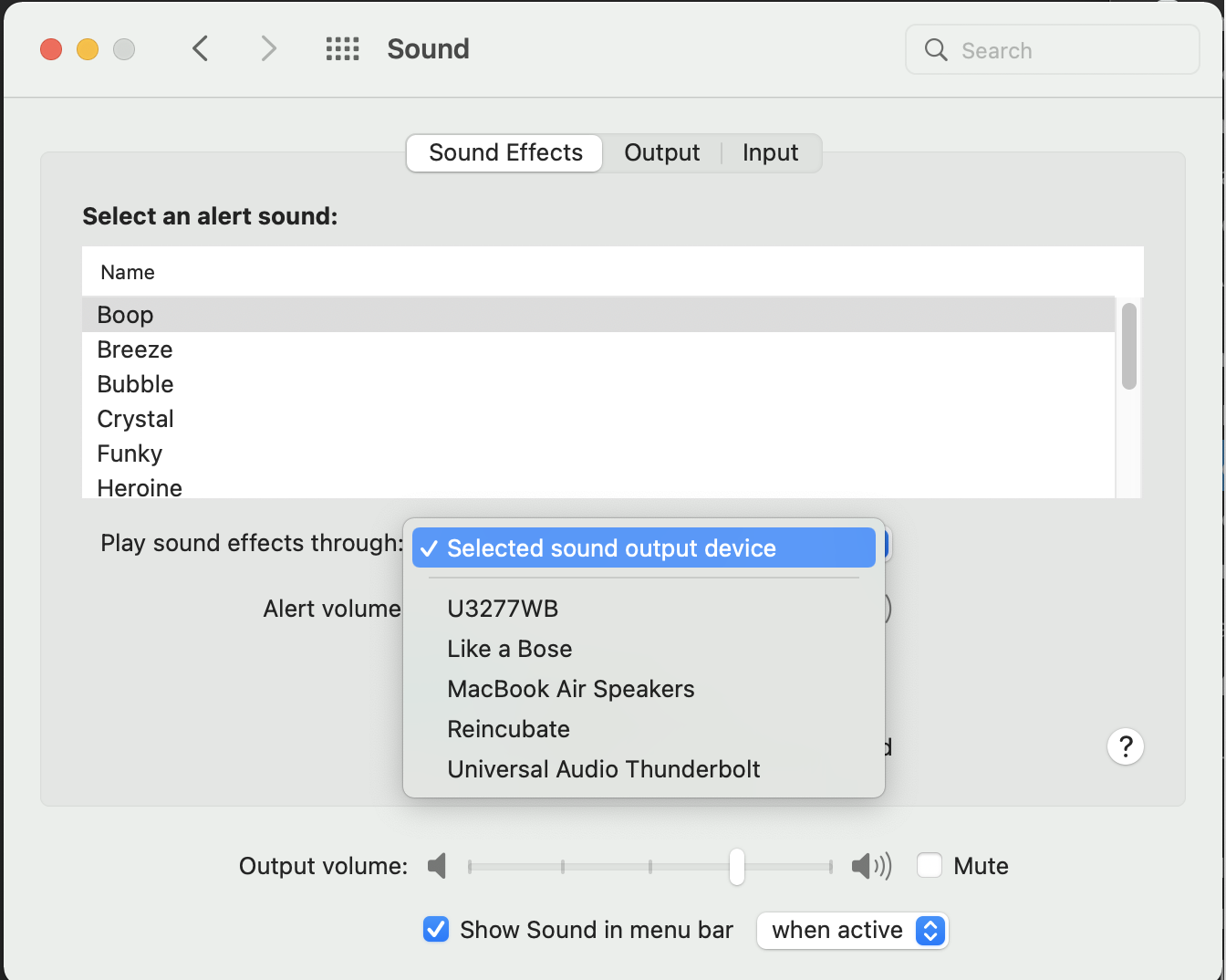
Task: Select the Boop alert sound
Action: [x=598, y=315]
